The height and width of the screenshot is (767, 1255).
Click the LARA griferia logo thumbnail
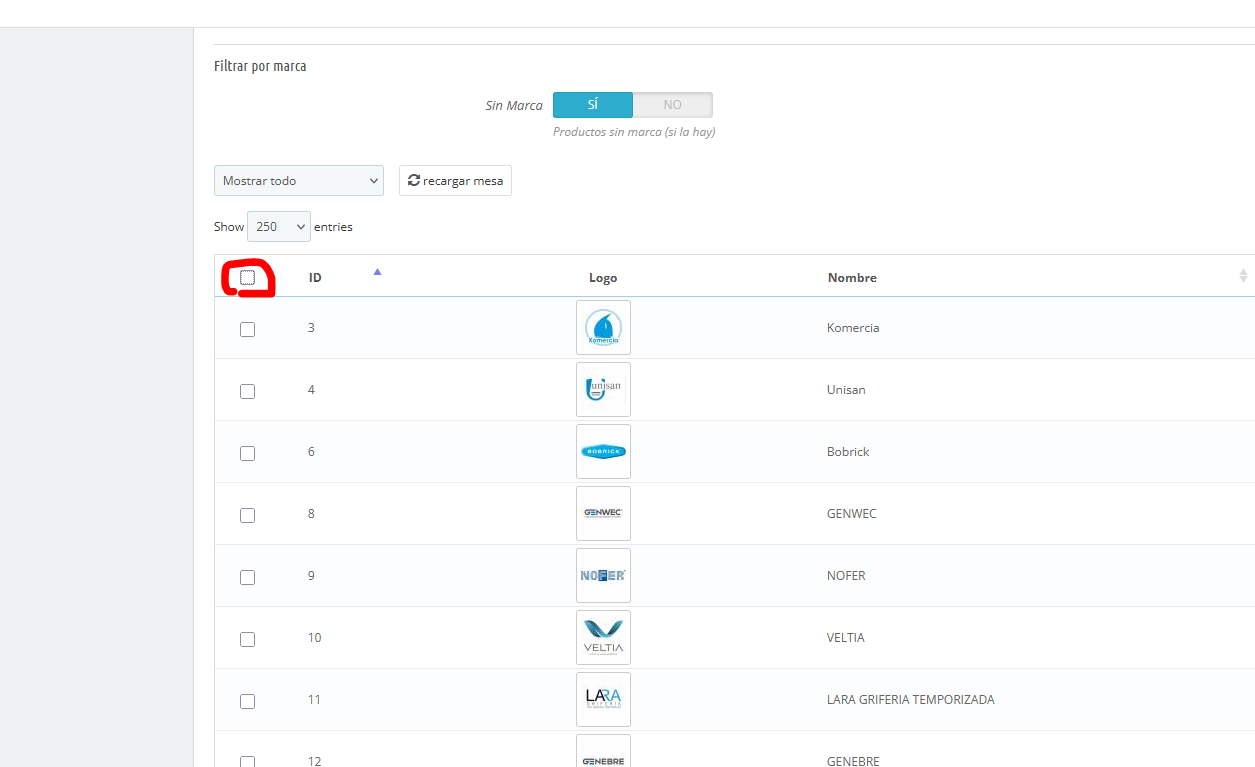pos(603,699)
